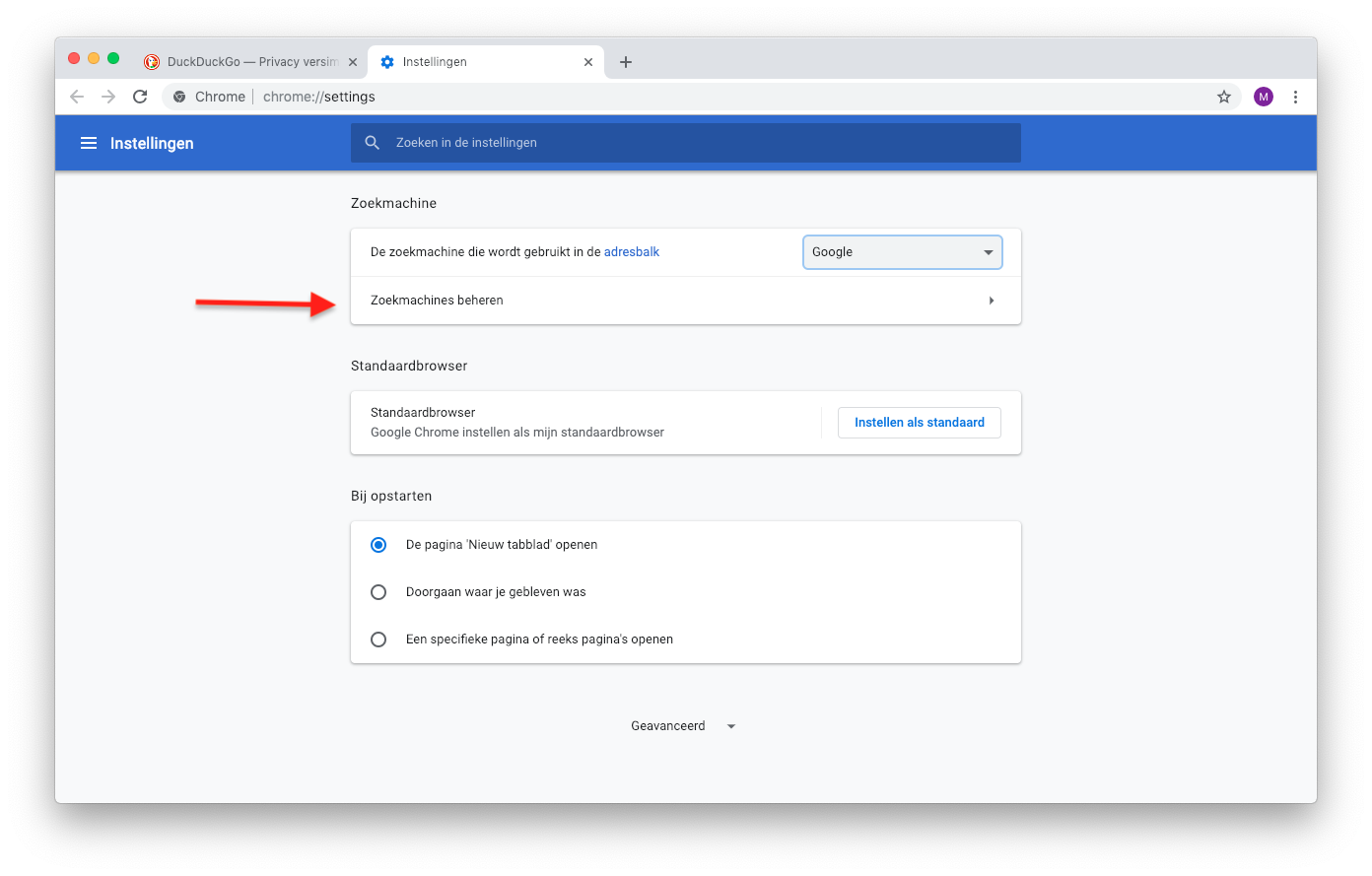Click the reload page icon
Image resolution: width=1372 pixels, height=876 pixels.
[140, 97]
